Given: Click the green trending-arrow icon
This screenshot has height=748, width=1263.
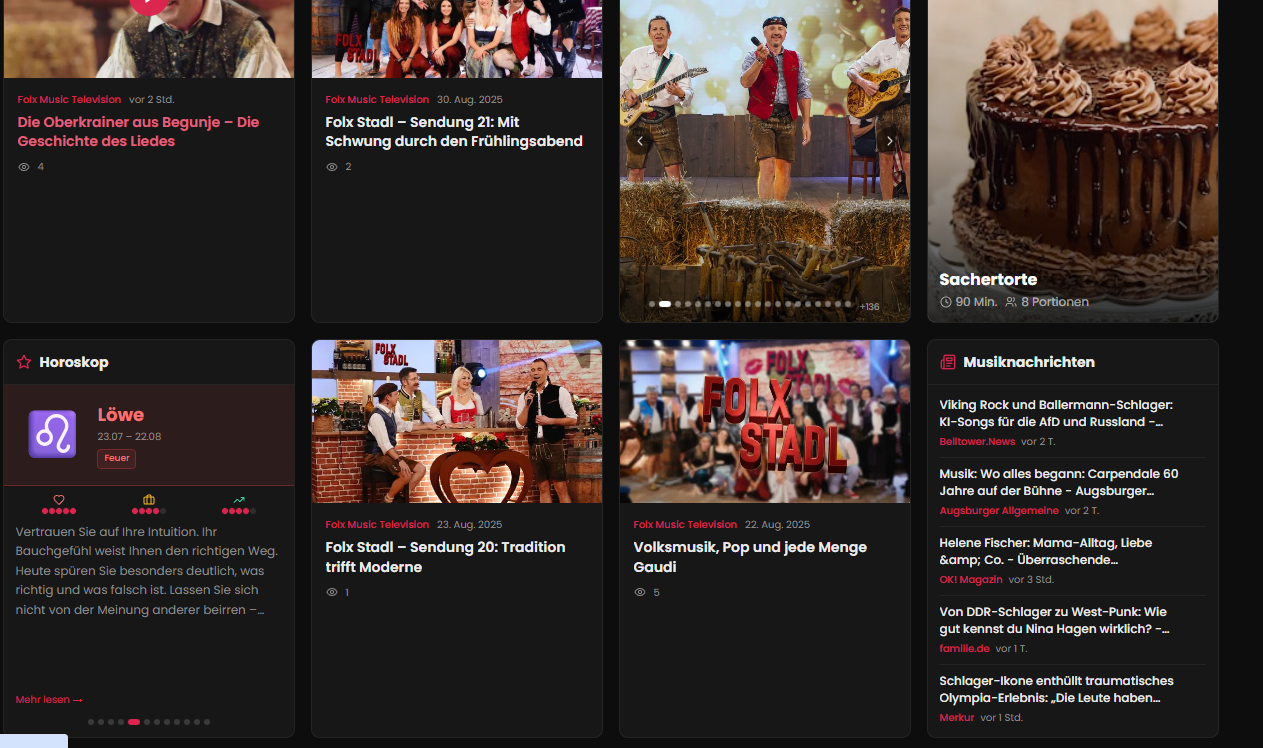Looking at the screenshot, I should [x=239, y=499].
